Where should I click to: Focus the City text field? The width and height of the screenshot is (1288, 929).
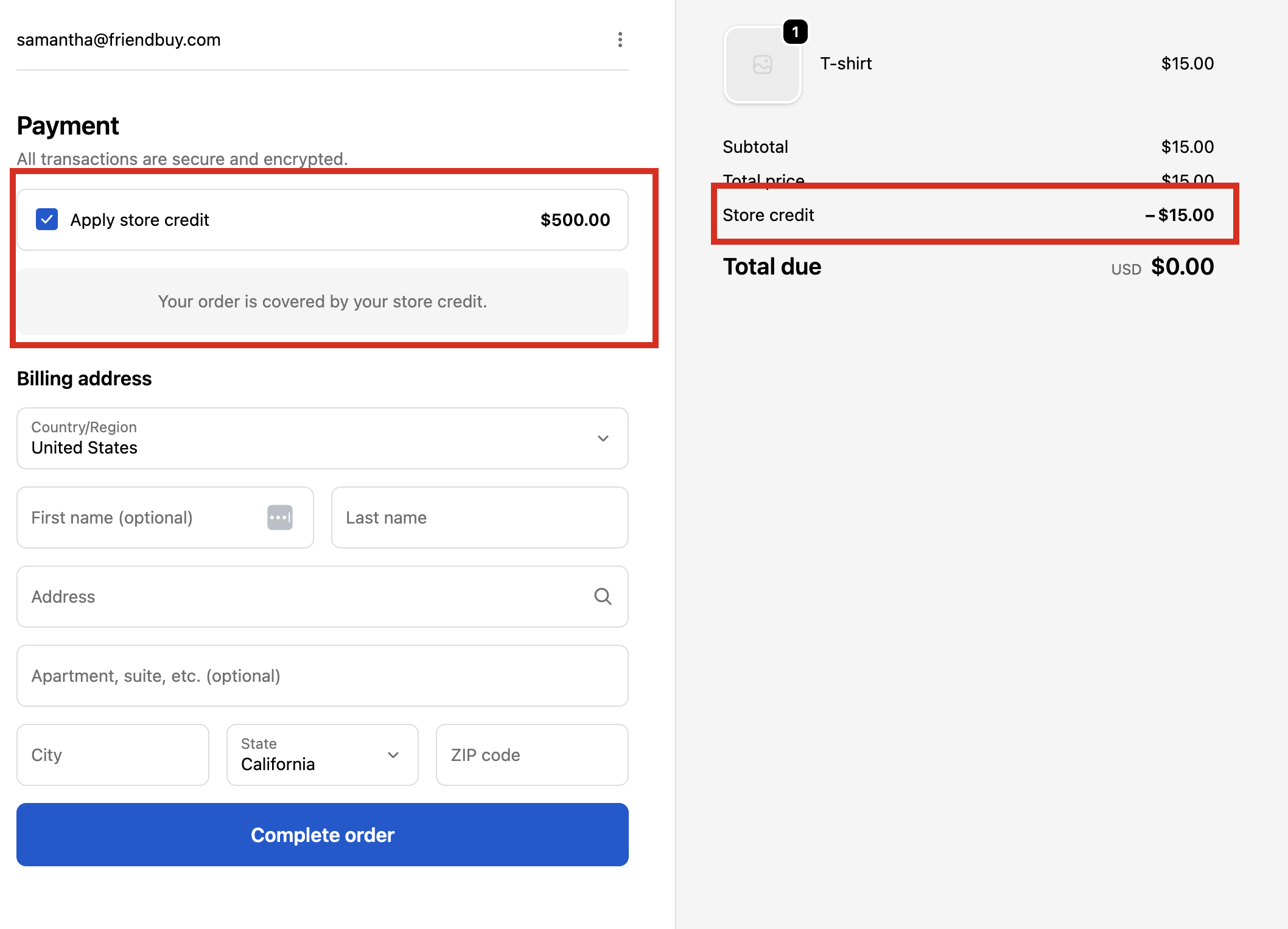pos(113,755)
